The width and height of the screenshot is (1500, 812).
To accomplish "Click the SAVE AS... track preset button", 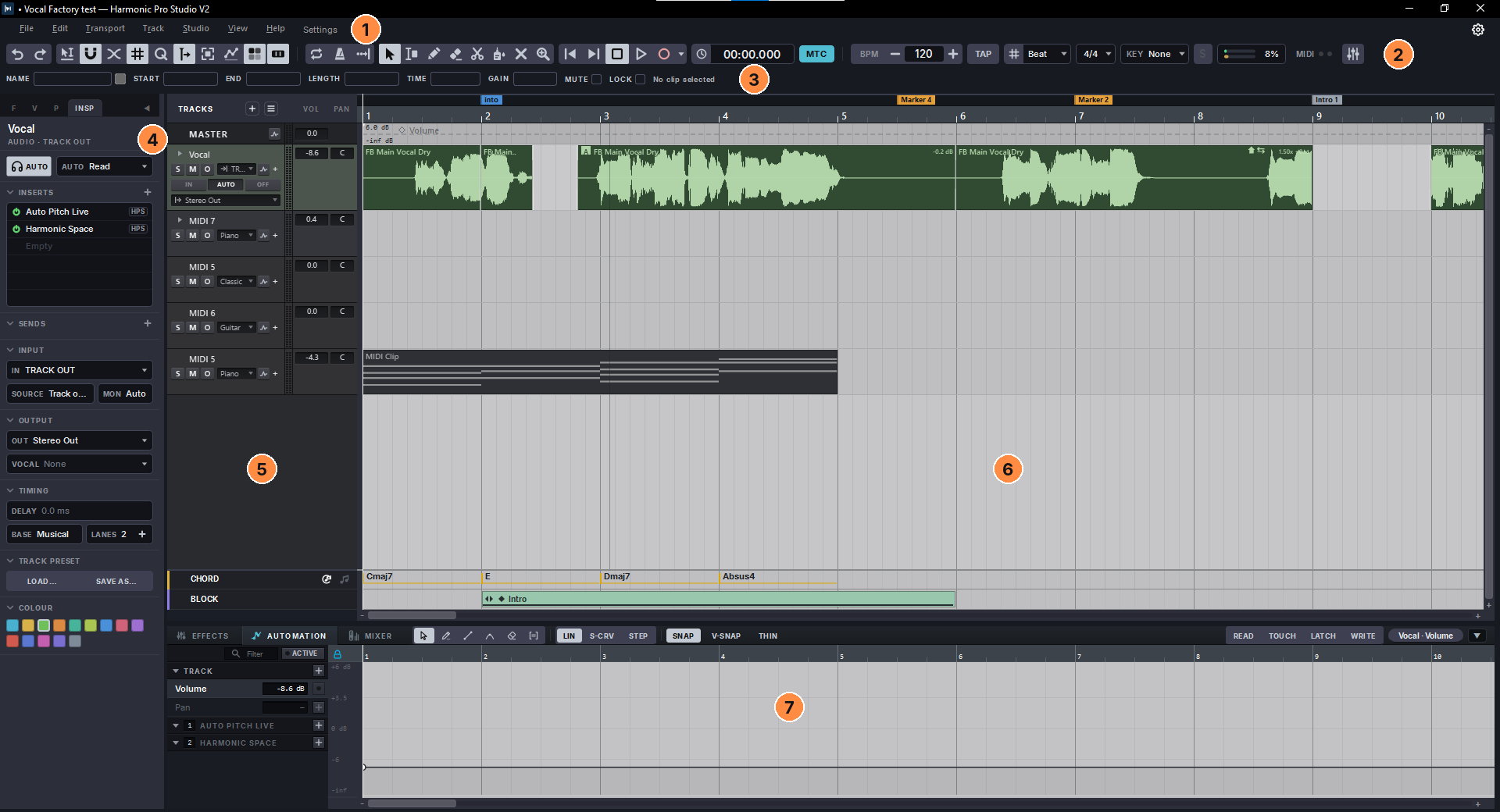I will coord(116,582).
